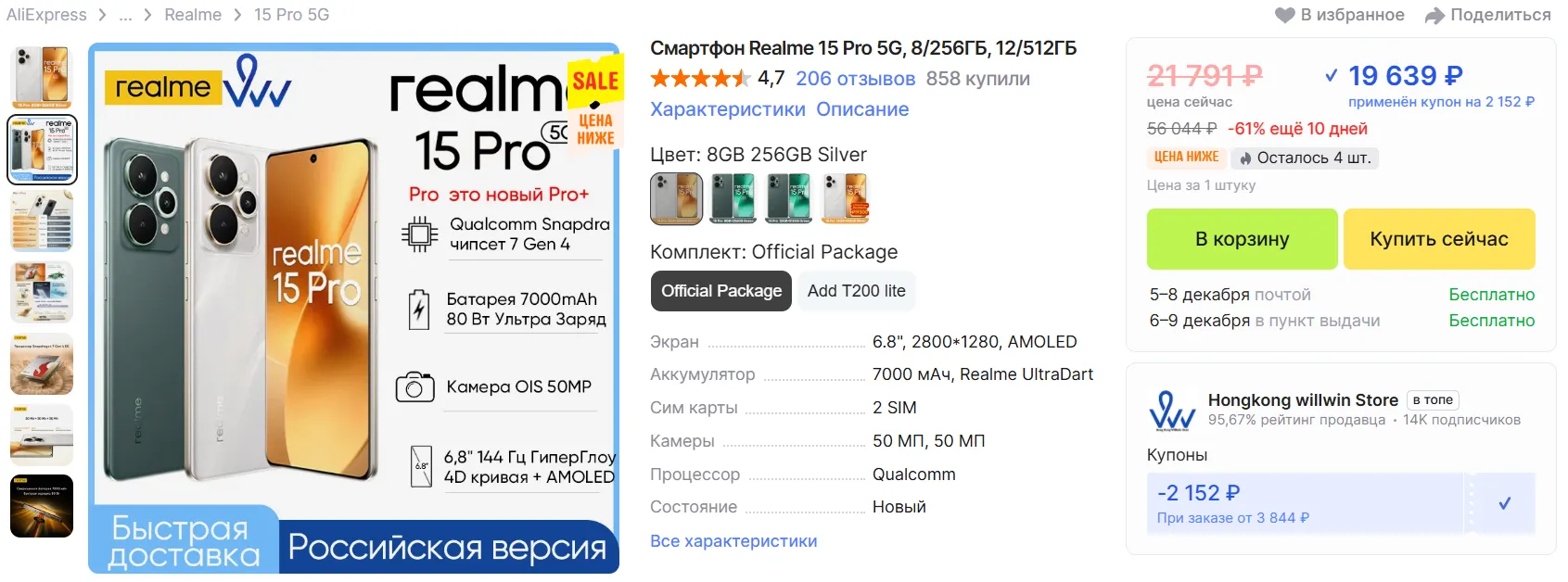Viewport: 1568px width, 582px height.
Task: Select the Official Package option
Action: coord(721,291)
